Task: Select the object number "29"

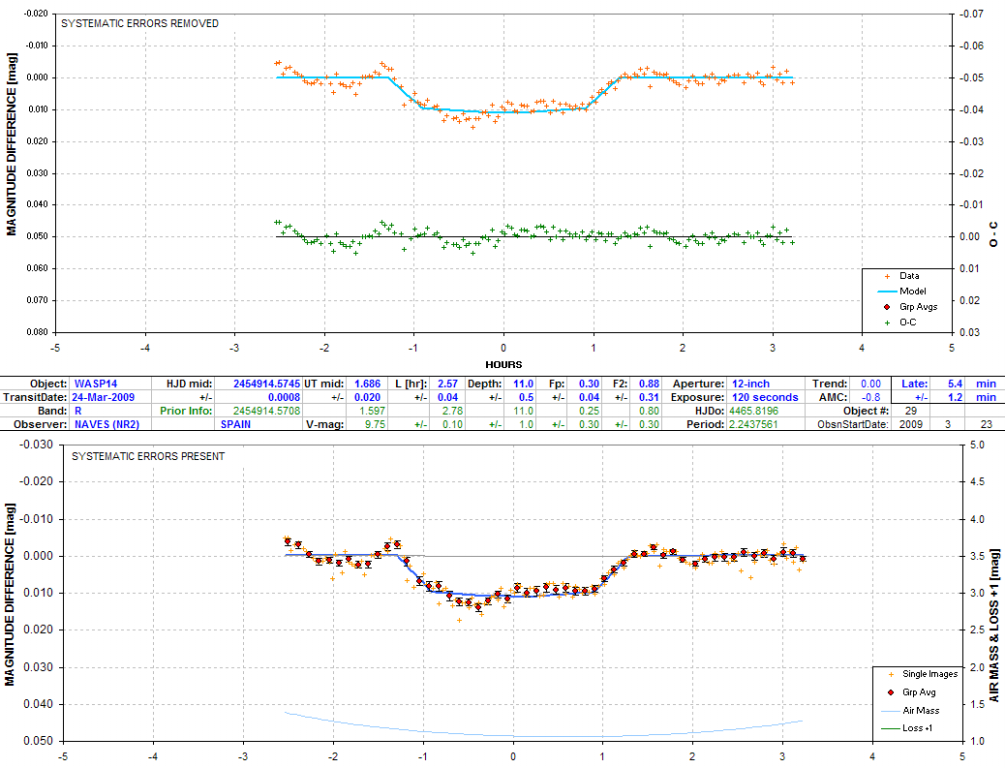Action: pyautogui.click(x=911, y=410)
